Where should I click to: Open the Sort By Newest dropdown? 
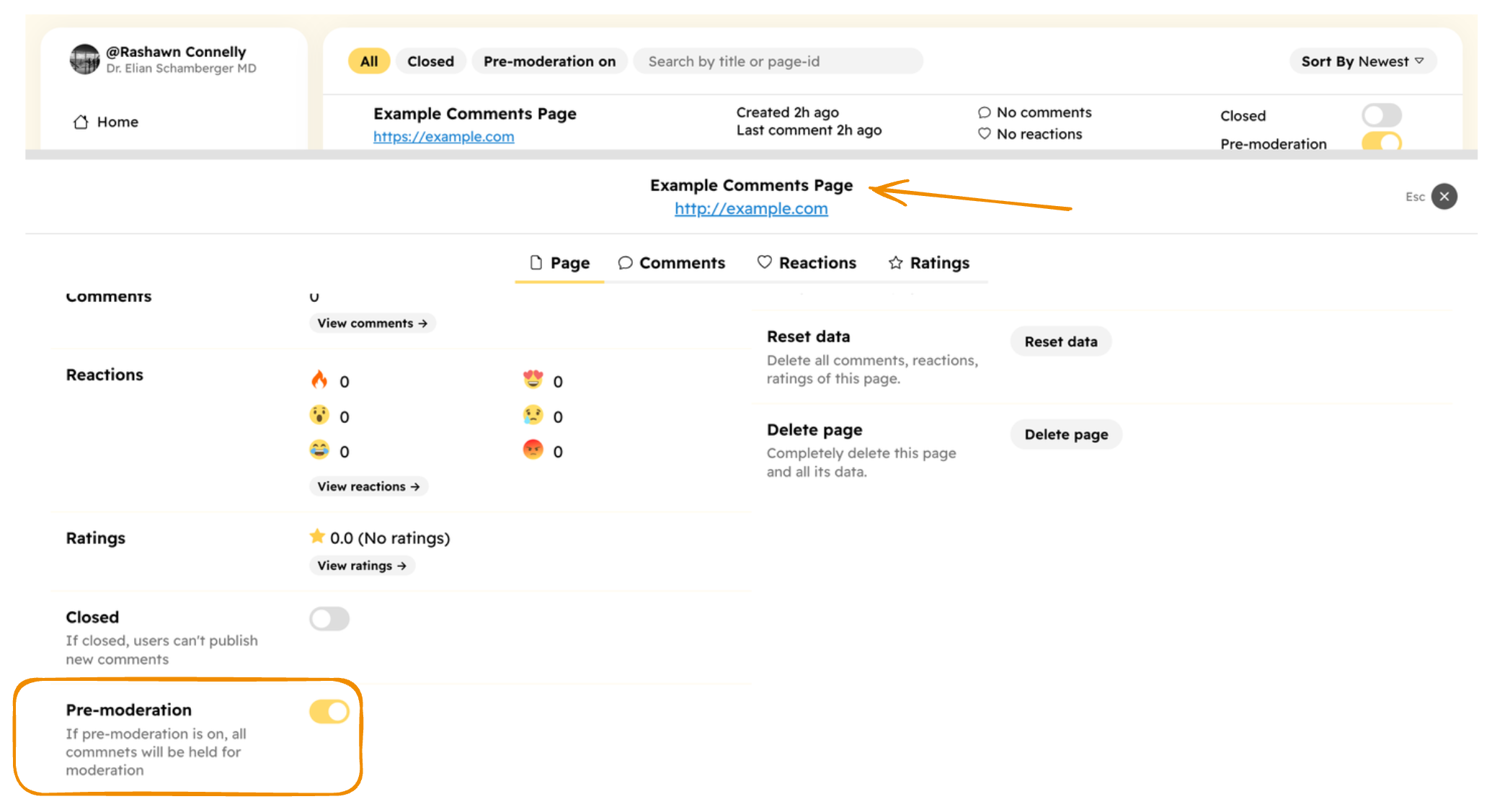coord(1362,61)
